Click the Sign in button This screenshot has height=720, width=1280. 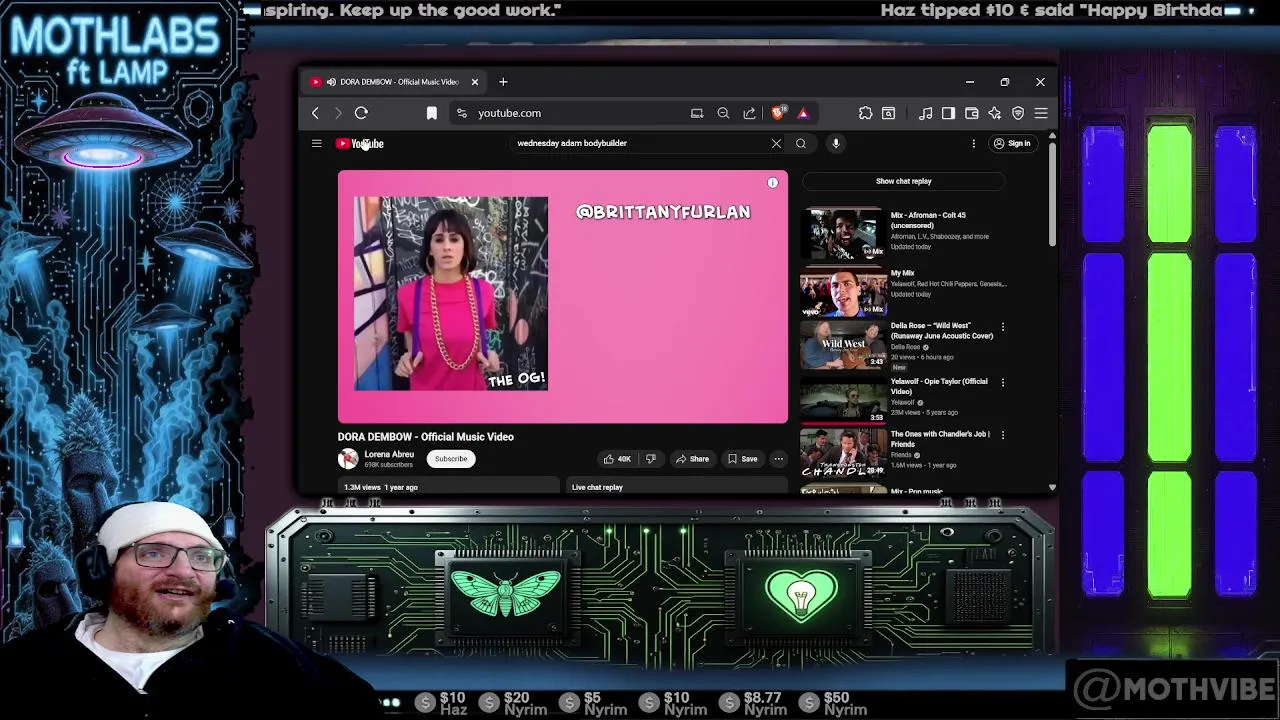pyautogui.click(x=1011, y=143)
